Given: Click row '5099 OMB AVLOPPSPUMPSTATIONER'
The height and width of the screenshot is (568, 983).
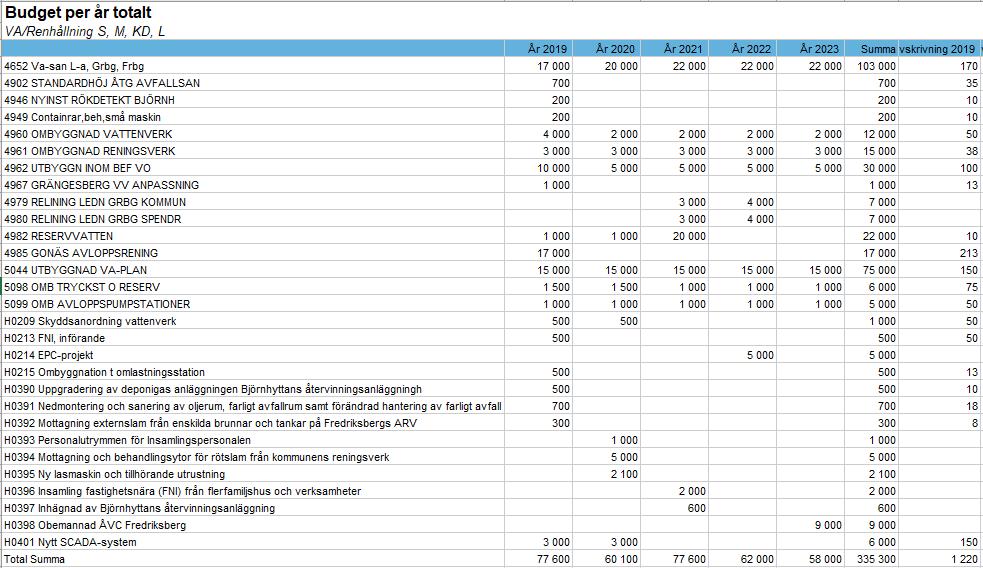Looking at the screenshot, I should pos(492,304).
